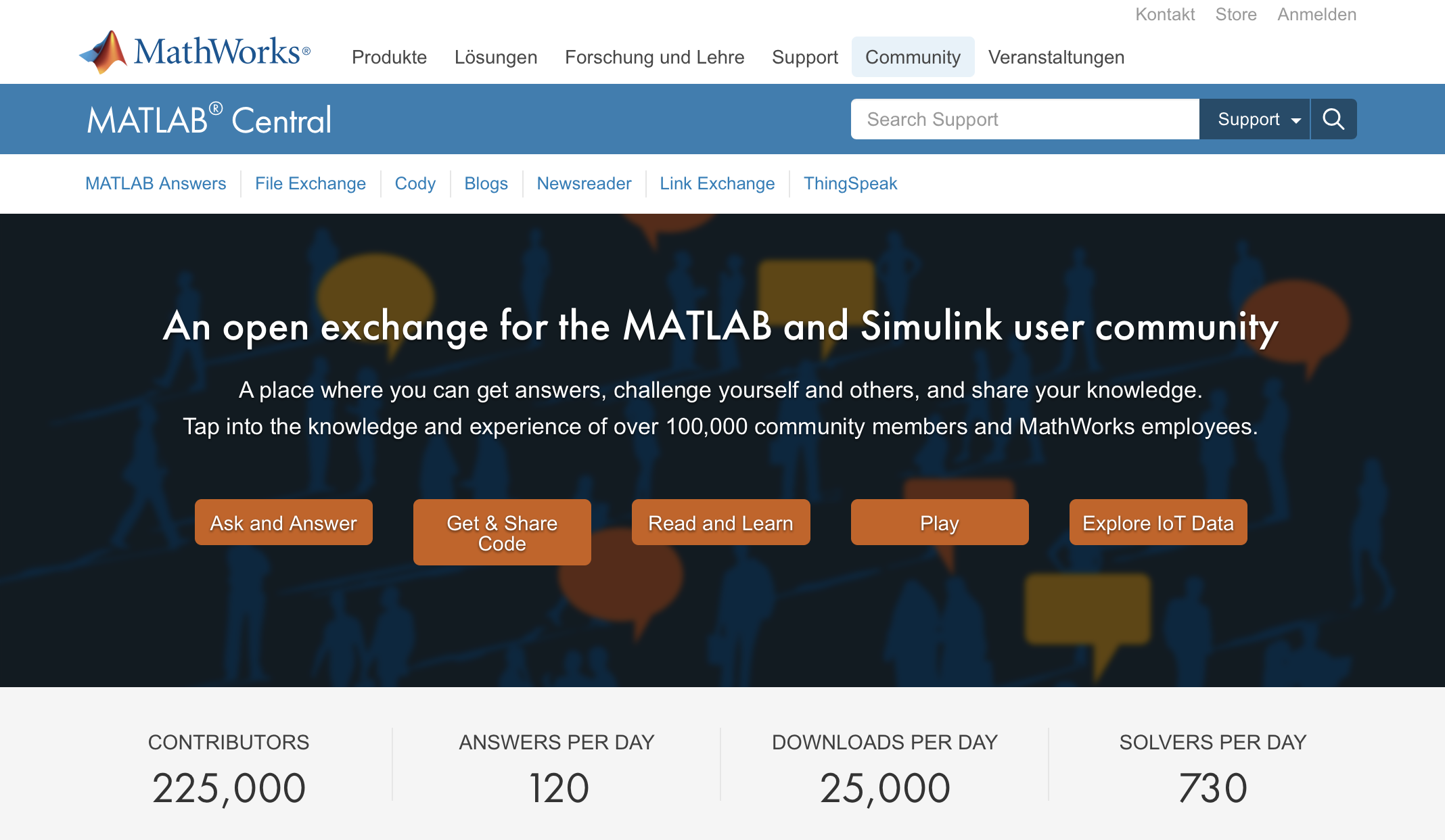
Task: Click the Get & Share Code button
Action: (x=502, y=532)
